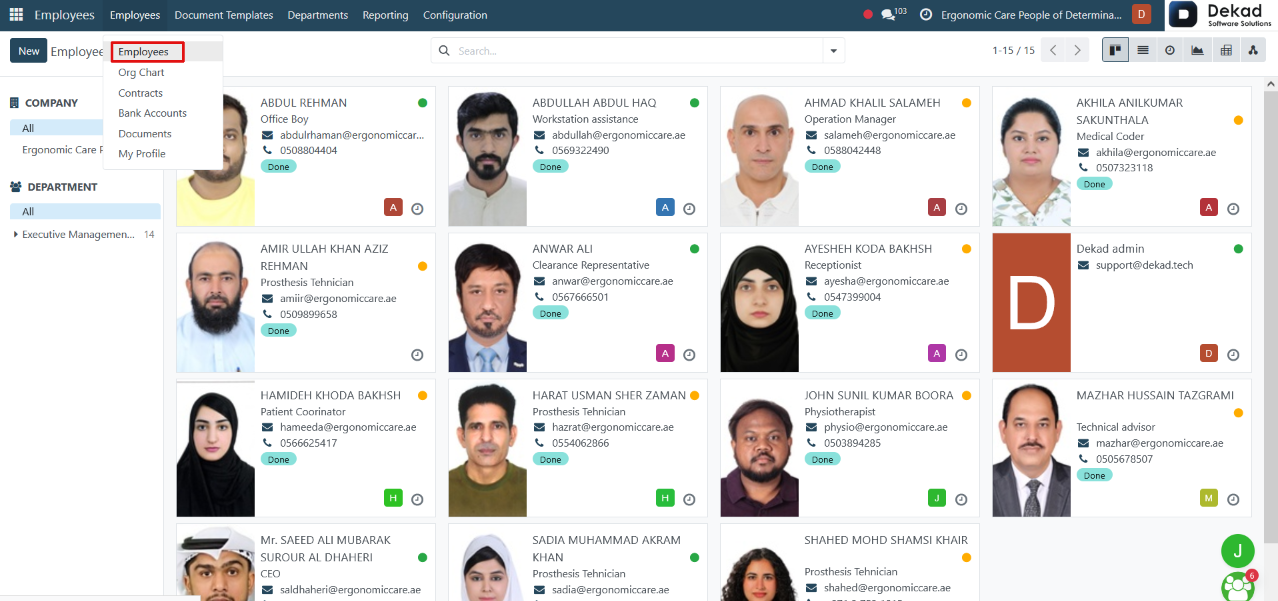Click the activity clock on ABDULLAH ABDUL HAQ card
Viewport: 1278px width, 601px height.
(x=689, y=209)
